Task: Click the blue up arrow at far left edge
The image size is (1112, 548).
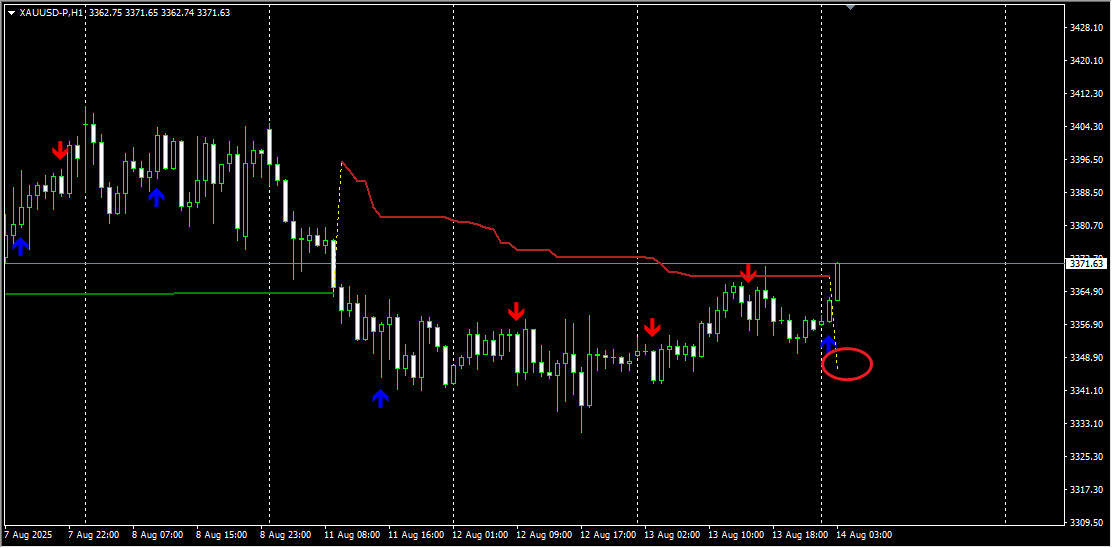Action: (20, 245)
